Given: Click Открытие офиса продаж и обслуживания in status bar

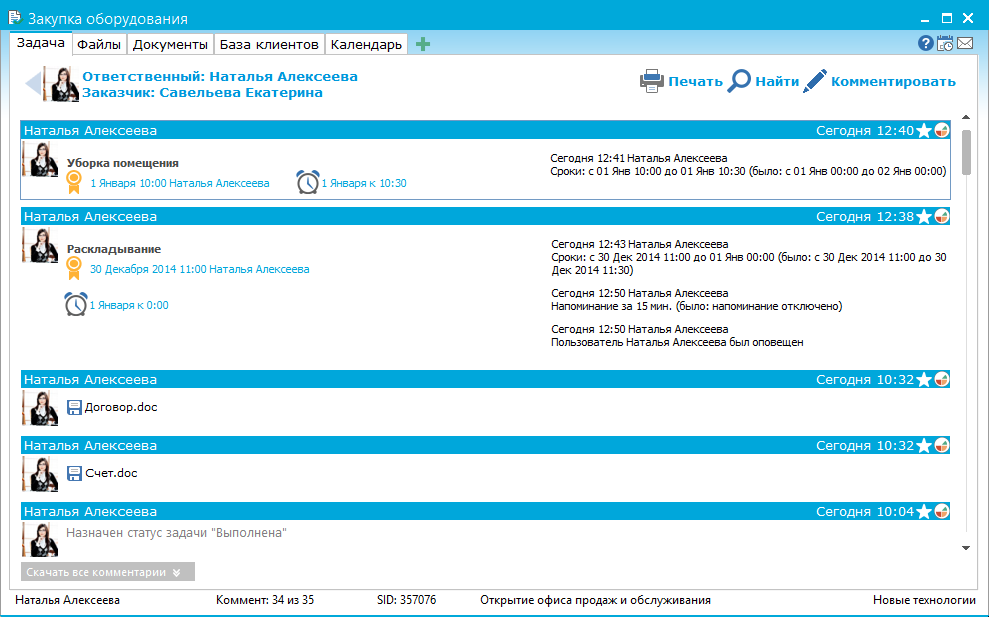Looking at the screenshot, I should (595, 600).
